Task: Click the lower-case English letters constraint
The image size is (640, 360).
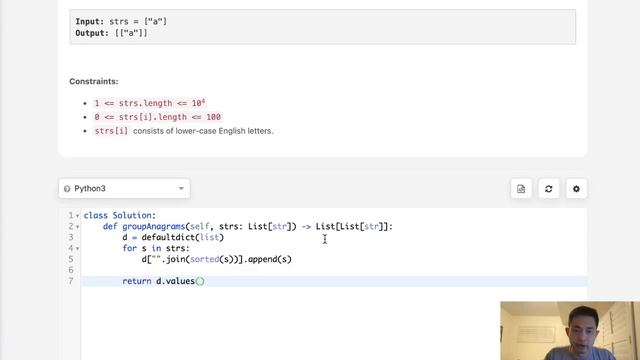Action: point(184,131)
